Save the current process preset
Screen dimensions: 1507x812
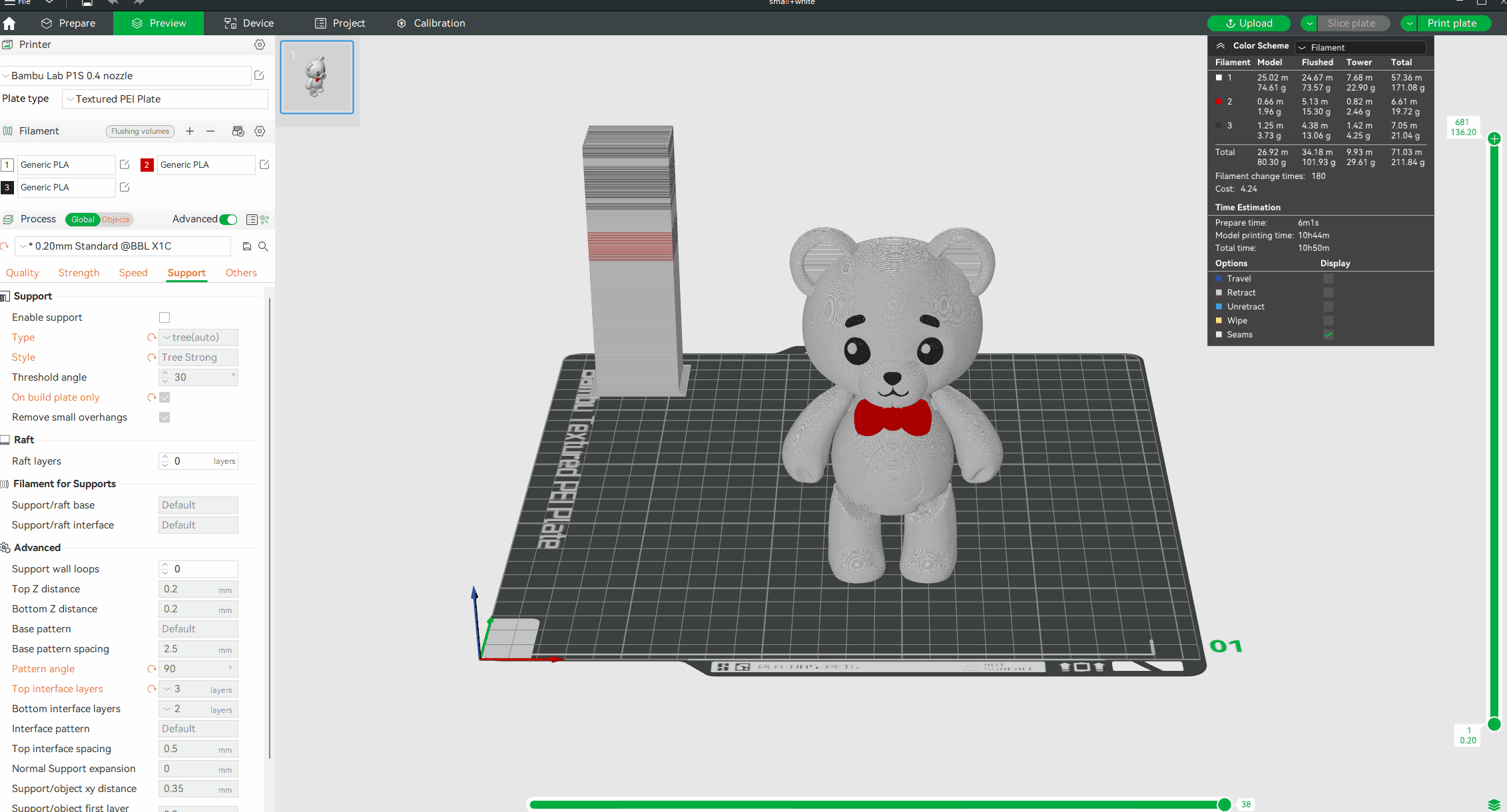(247, 246)
